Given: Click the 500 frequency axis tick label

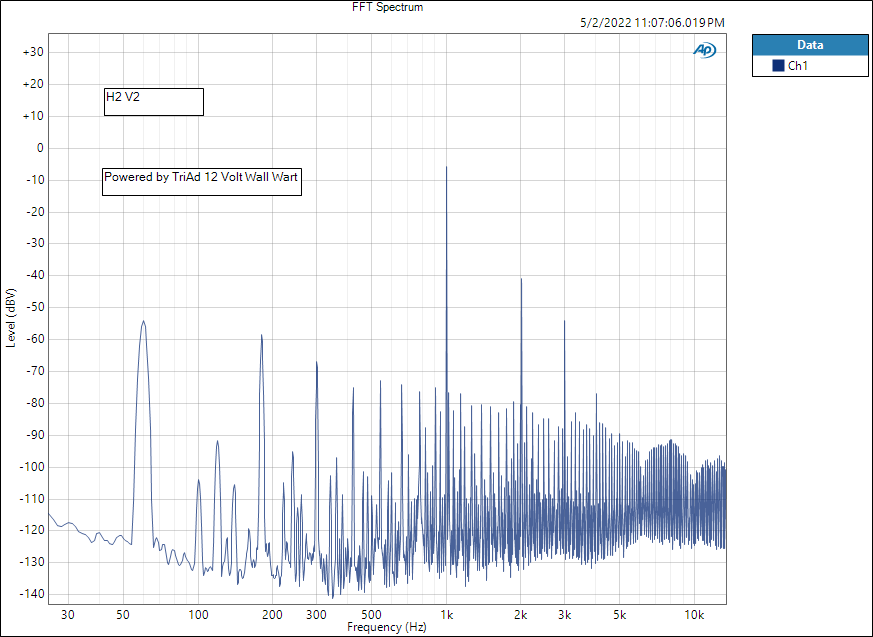Looking at the screenshot, I should (371, 615).
